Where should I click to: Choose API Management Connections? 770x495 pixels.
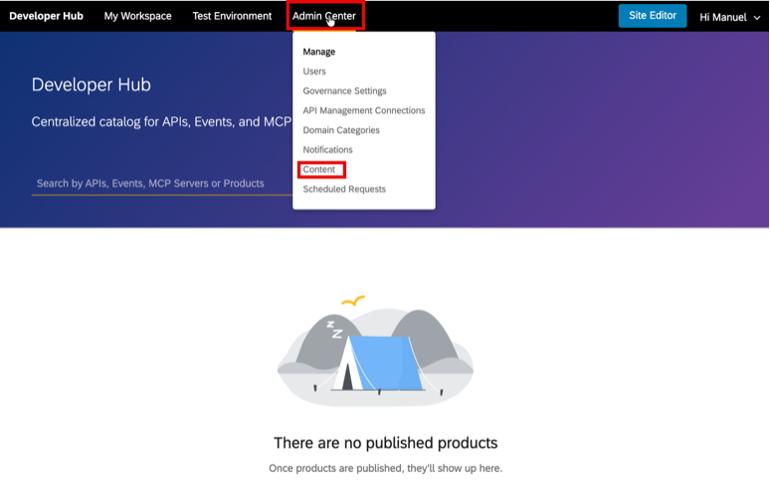pos(364,110)
